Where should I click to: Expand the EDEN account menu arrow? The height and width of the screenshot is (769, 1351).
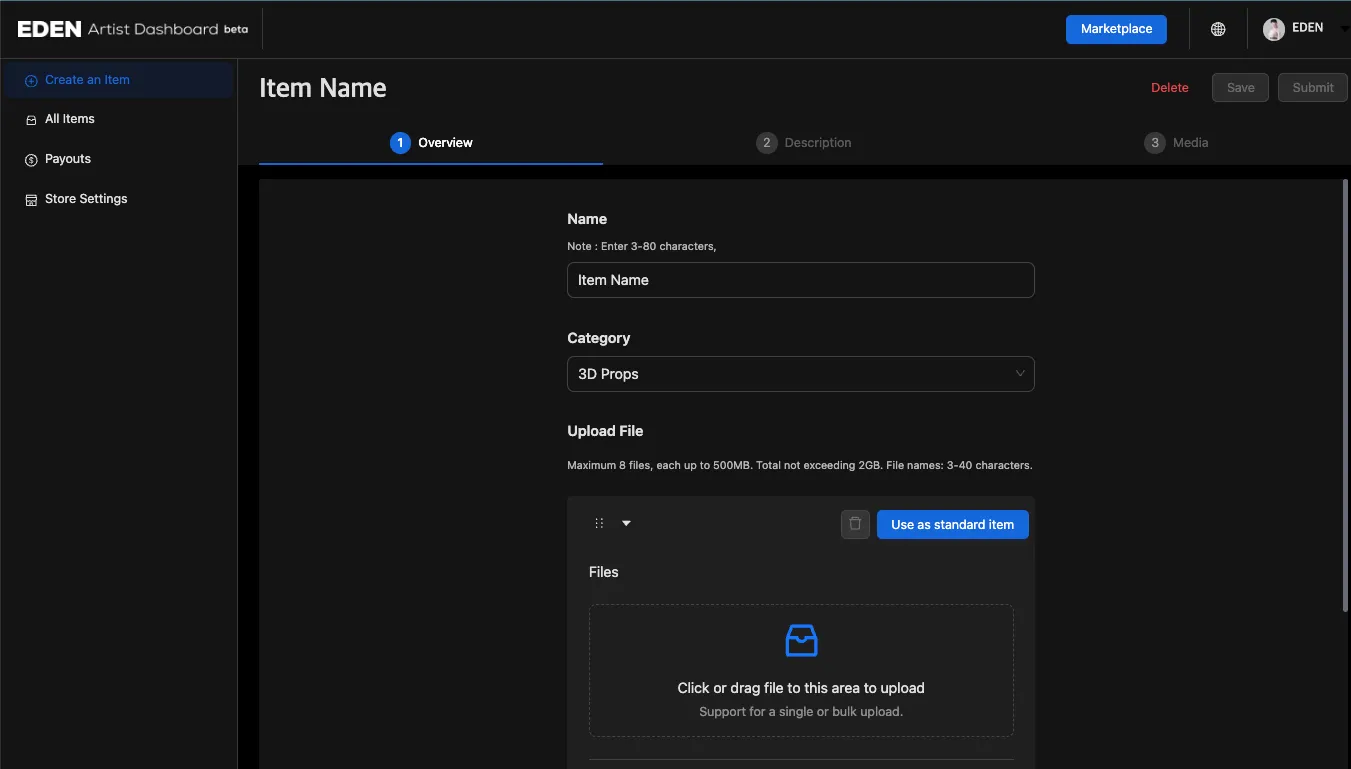tap(1343, 29)
